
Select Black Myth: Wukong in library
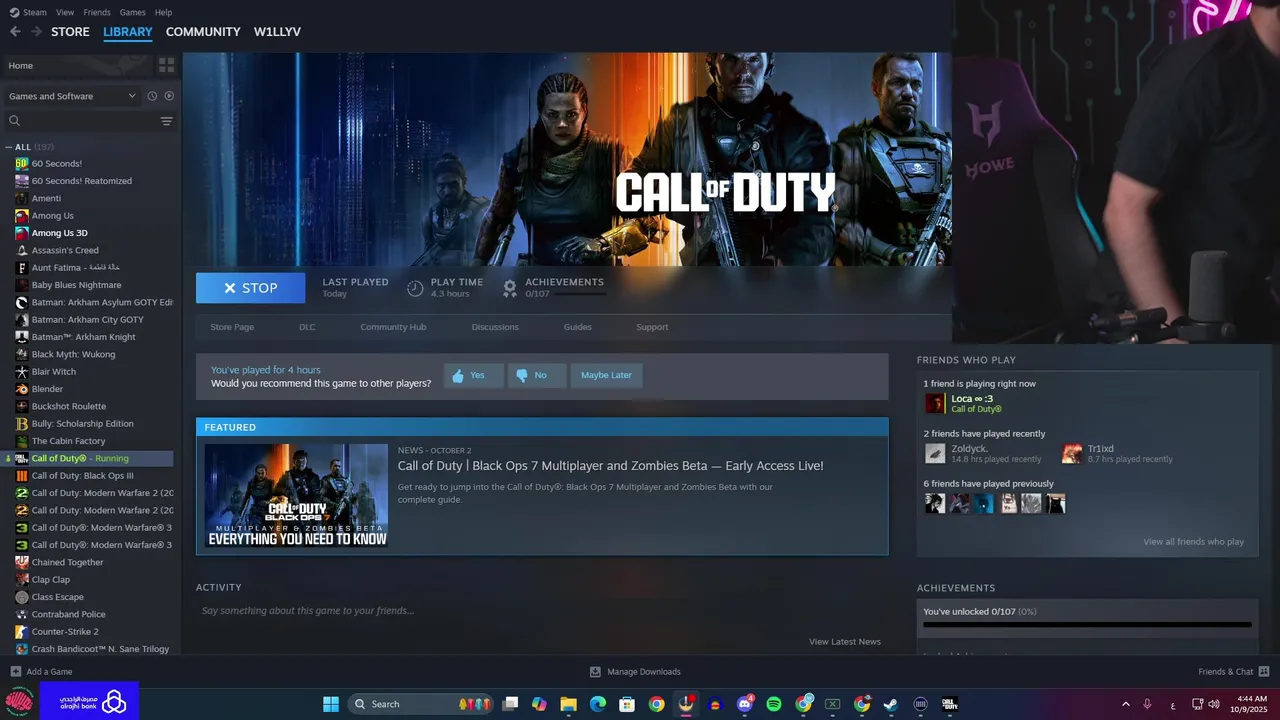click(73, 354)
